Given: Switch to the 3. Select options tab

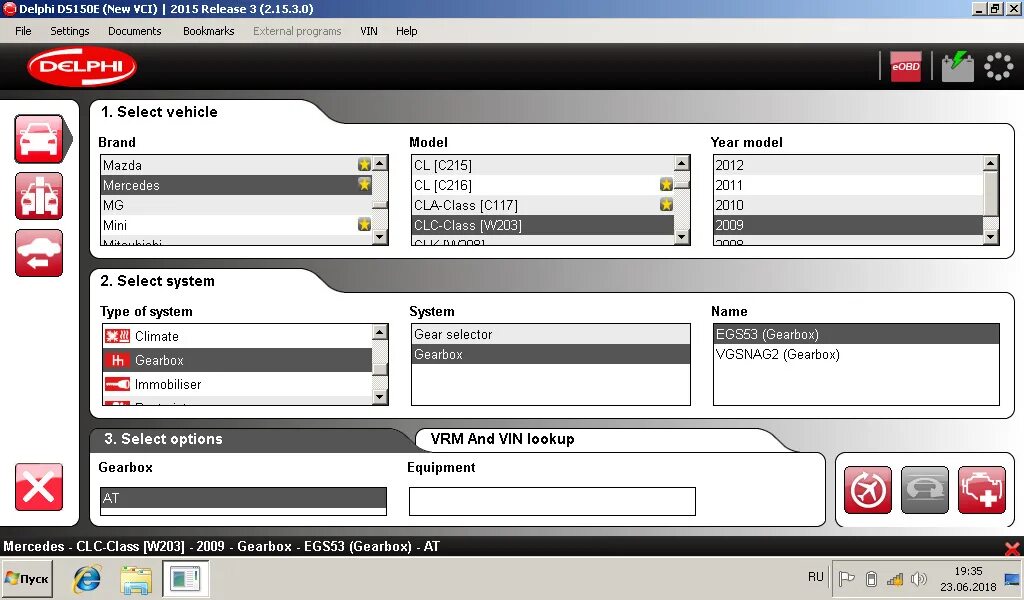Looking at the screenshot, I should click(x=163, y=439).
